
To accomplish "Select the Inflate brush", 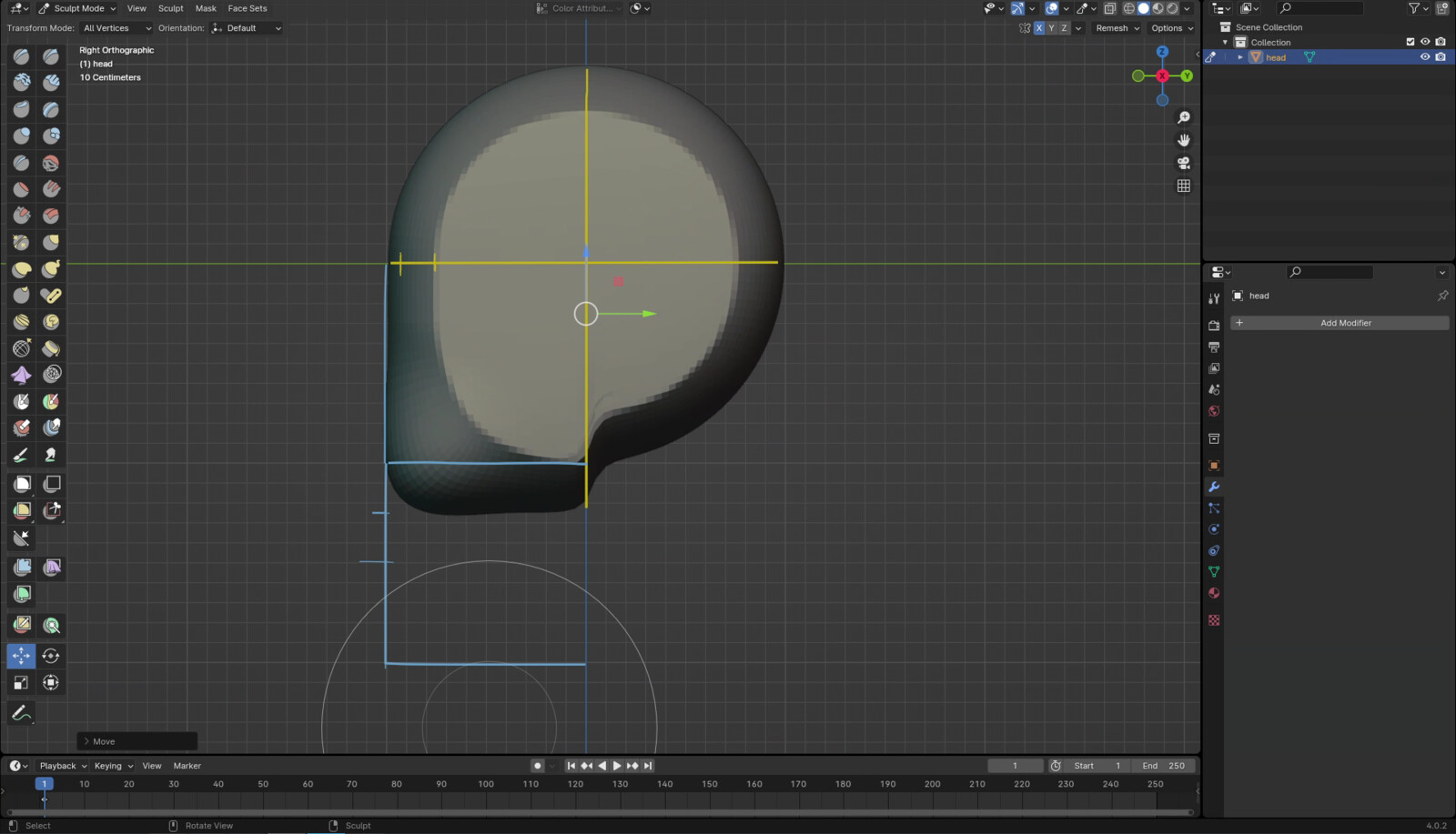I will [x=21, y=136].
